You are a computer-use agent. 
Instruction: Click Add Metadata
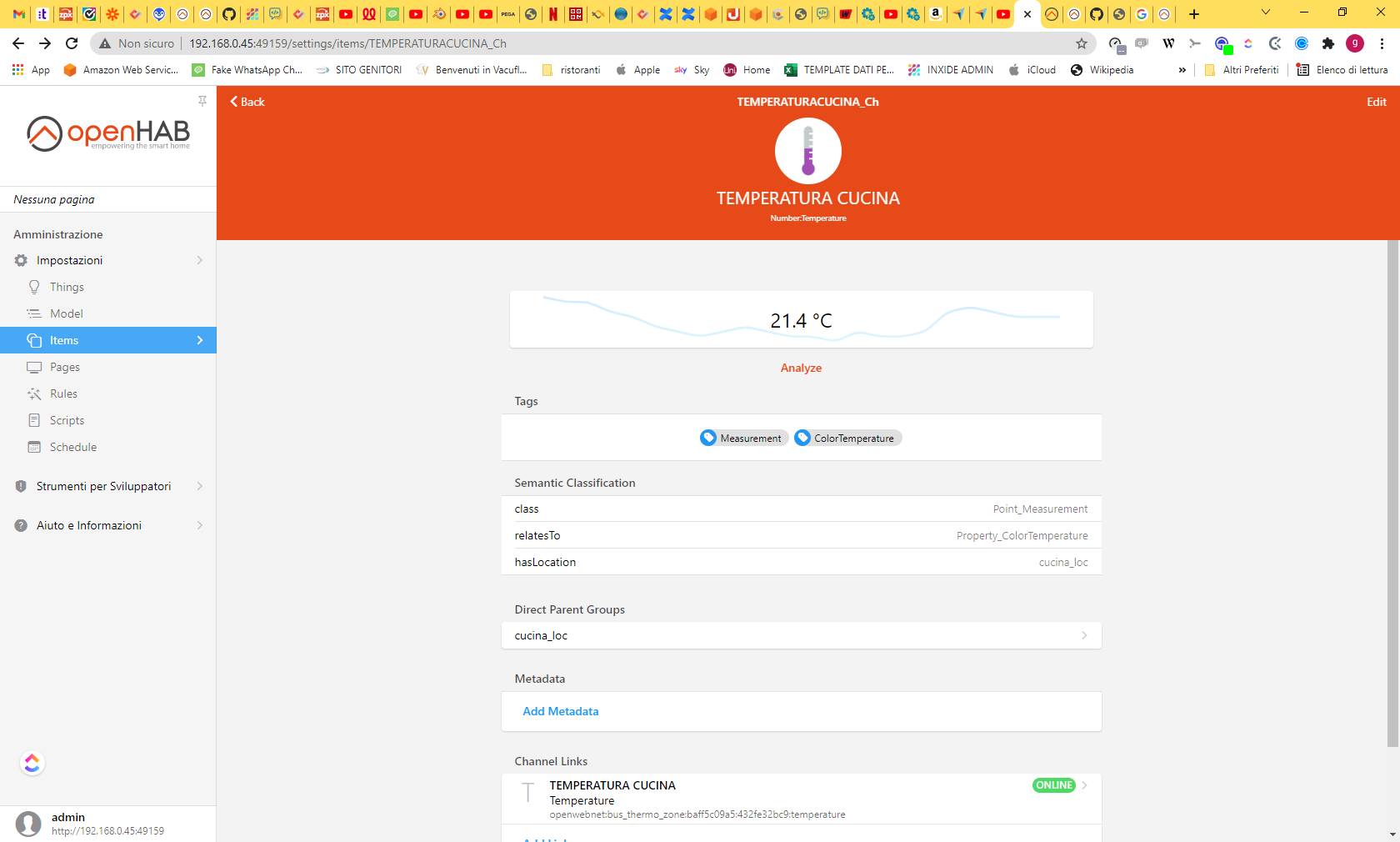pos(561,711)
